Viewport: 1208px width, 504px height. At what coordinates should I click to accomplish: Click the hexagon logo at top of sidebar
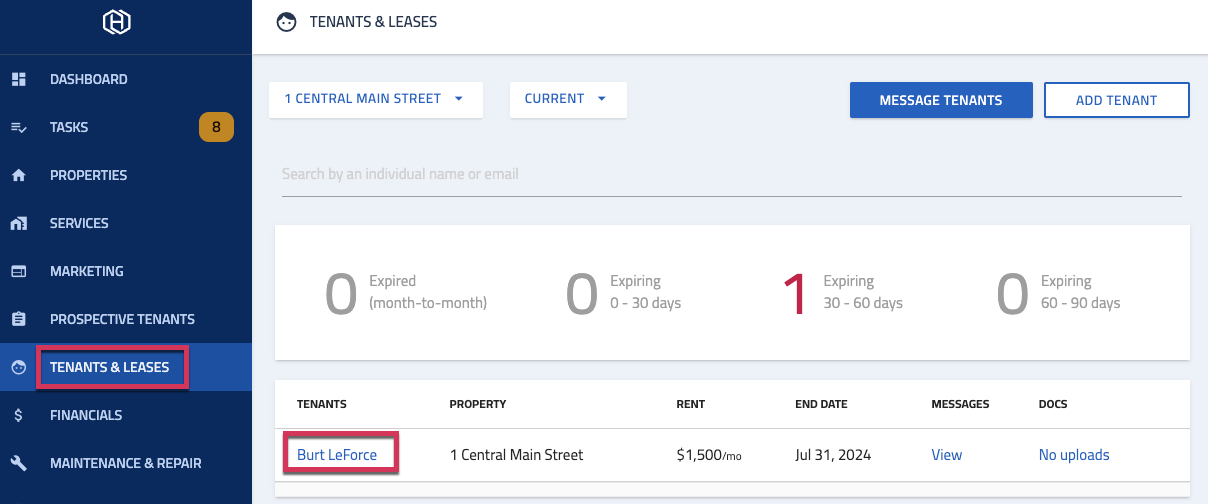pos(117,22)
